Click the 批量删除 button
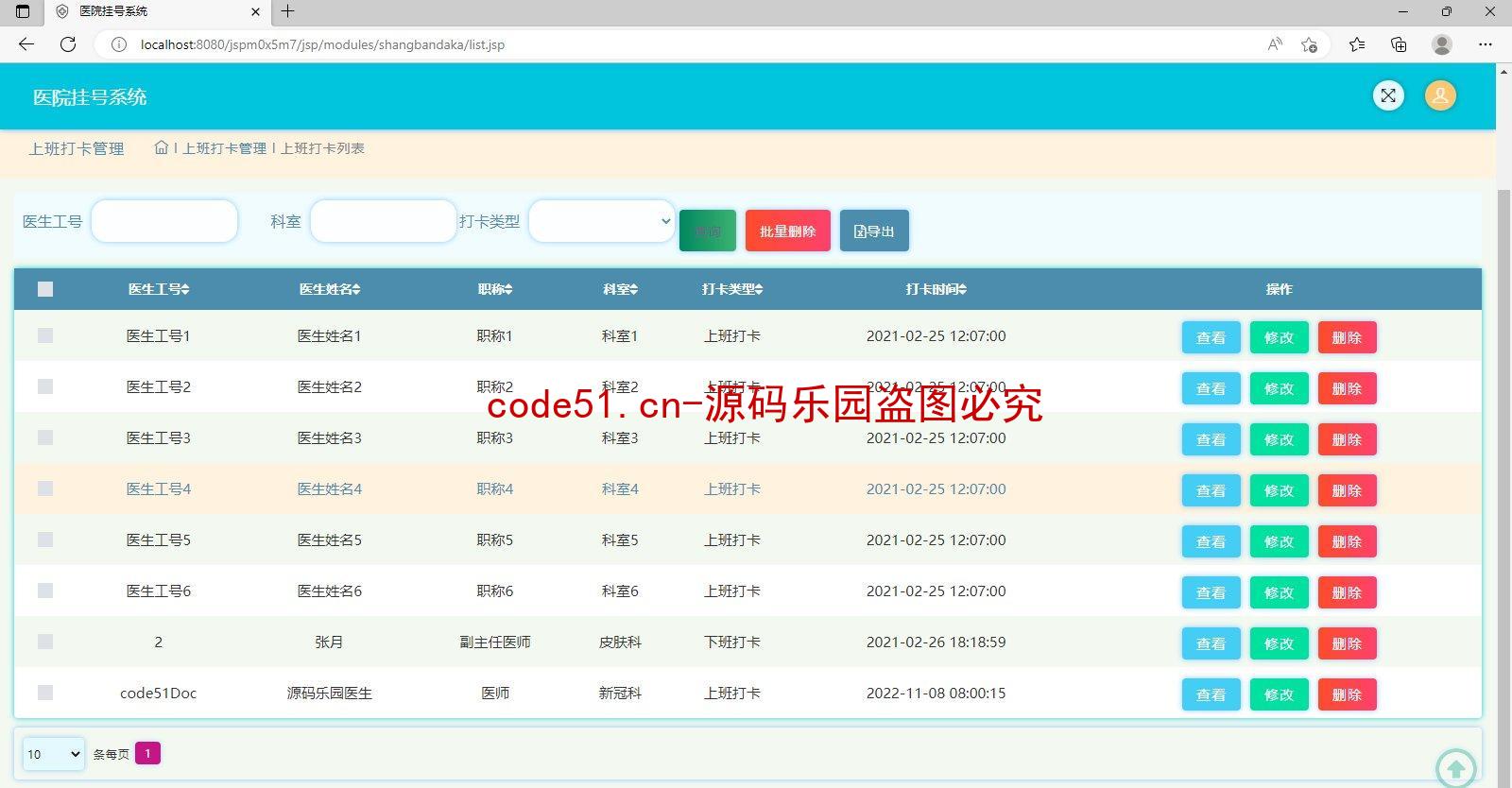 coord(788,231)
